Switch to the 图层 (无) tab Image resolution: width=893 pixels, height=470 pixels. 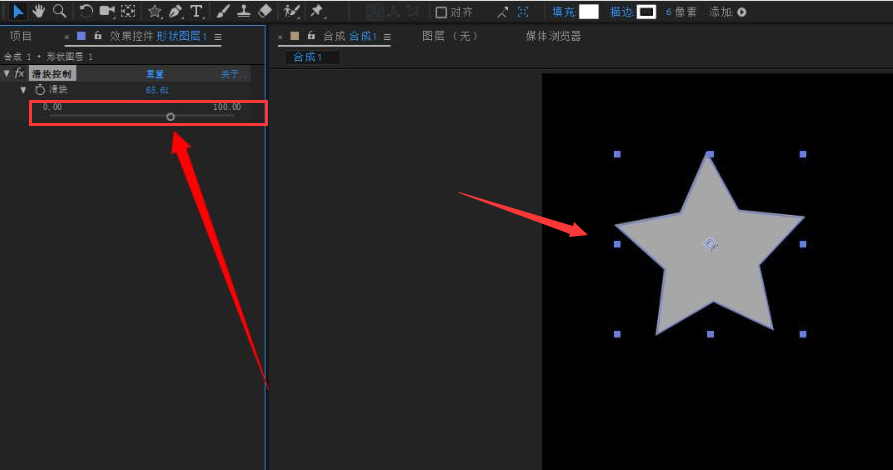tap(450, 36)
